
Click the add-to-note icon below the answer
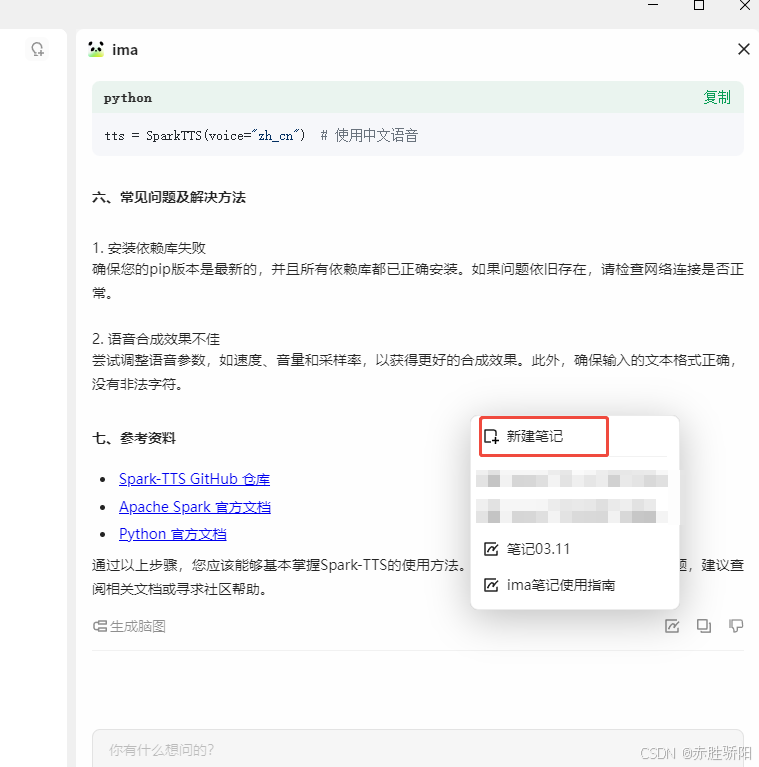[672, 626]
